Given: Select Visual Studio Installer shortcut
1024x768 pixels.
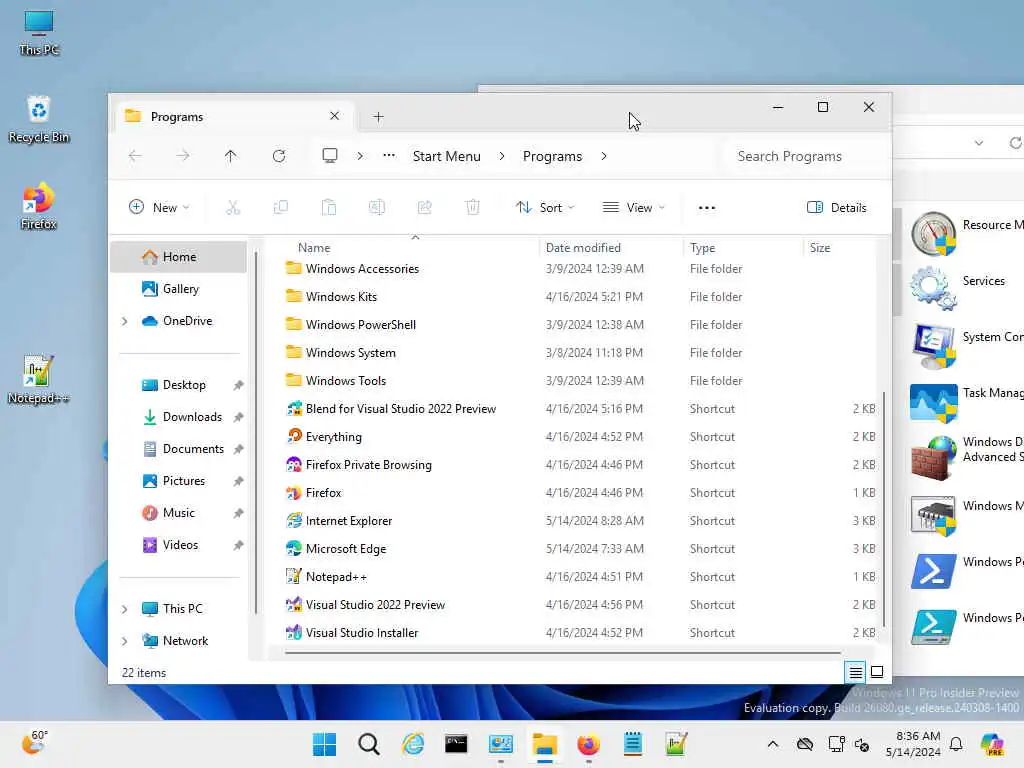Looking at the screenshot, I should (x=362, y=633).
